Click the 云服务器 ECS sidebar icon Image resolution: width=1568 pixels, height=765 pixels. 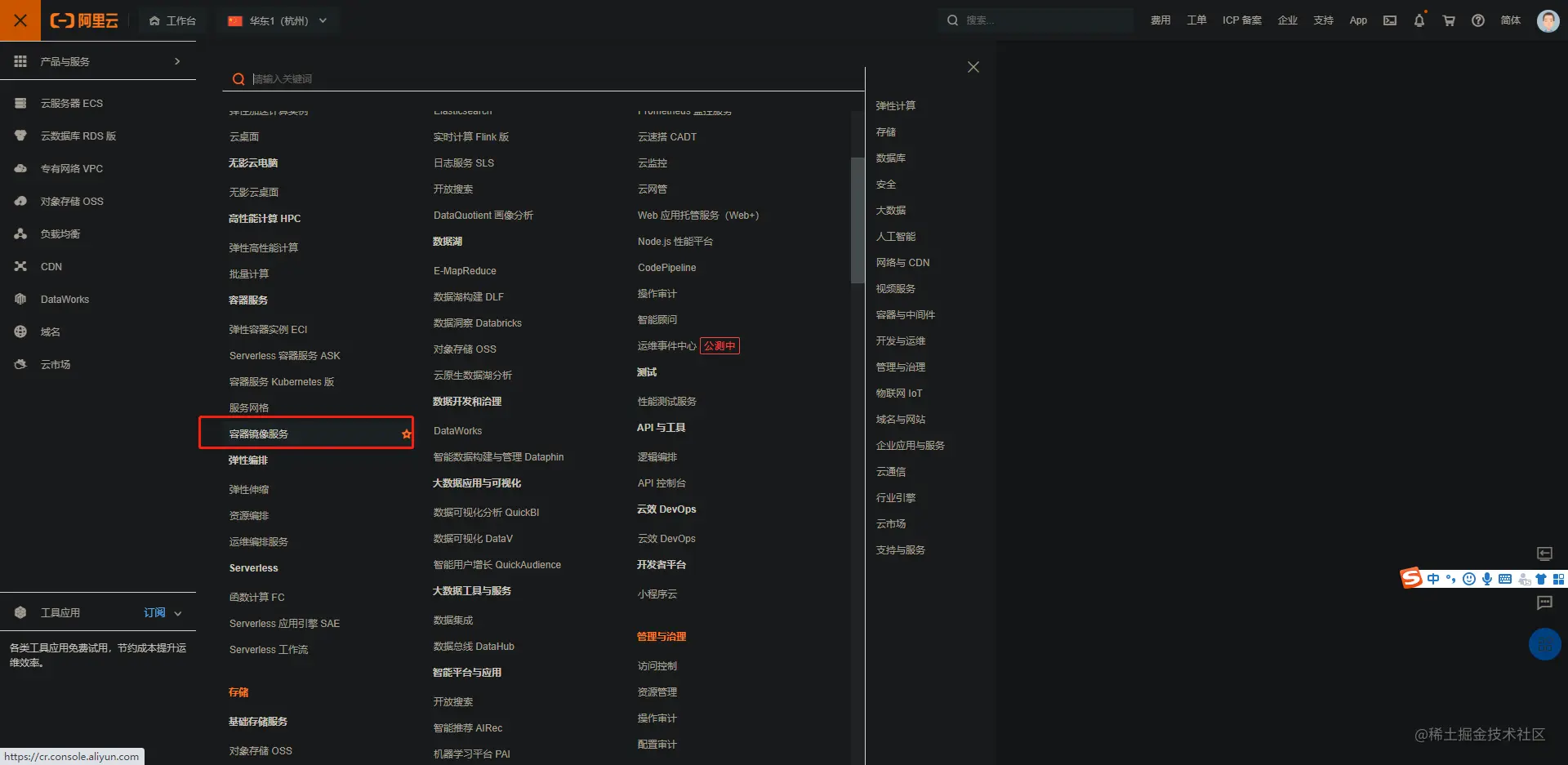20,103
